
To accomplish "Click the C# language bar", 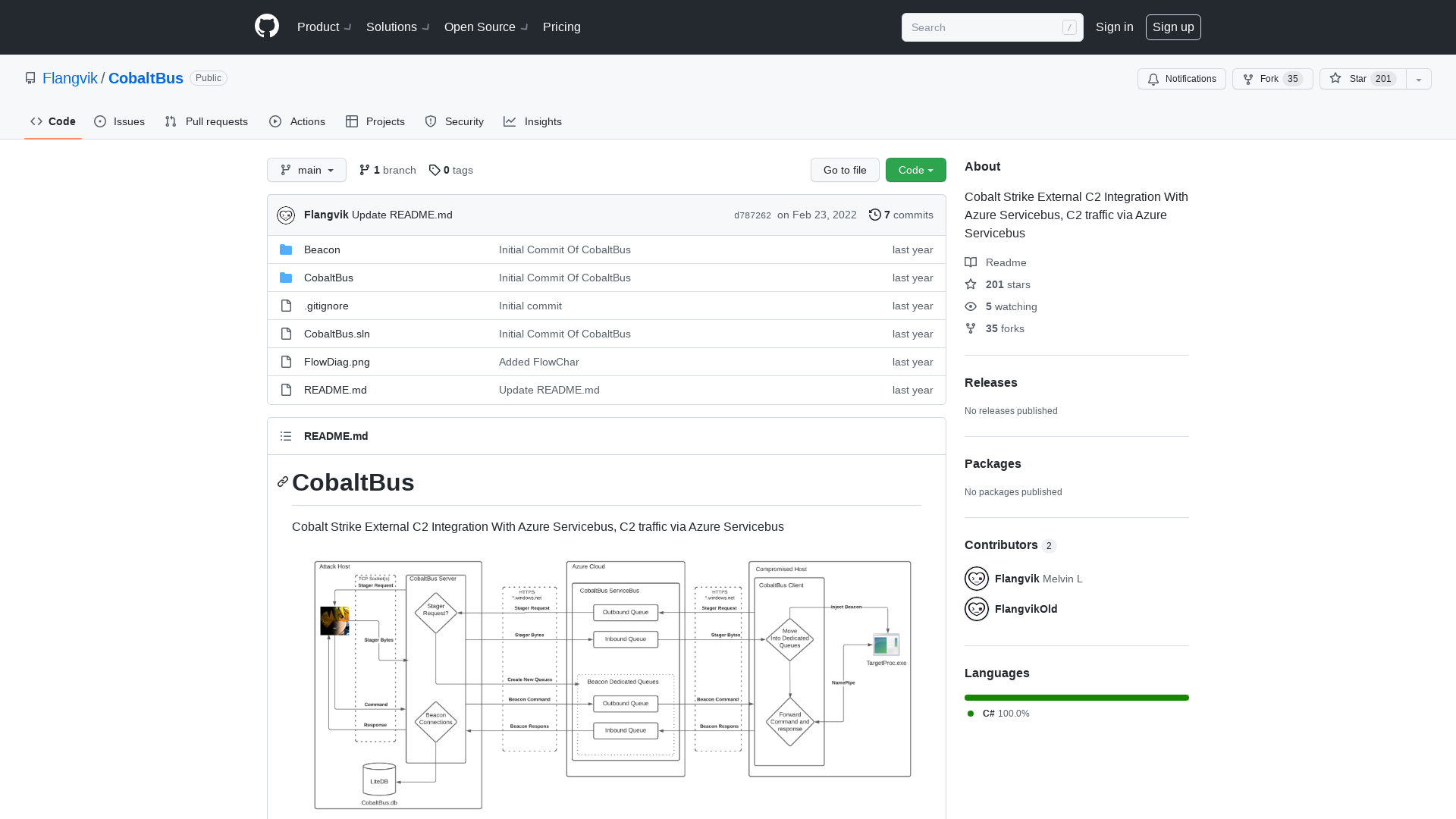I will [x=1077, y=698].
